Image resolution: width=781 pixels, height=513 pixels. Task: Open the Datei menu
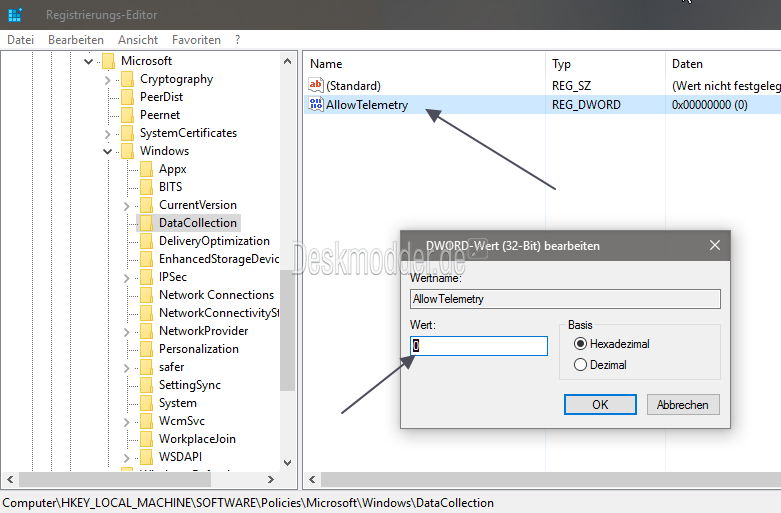(20, 40)
